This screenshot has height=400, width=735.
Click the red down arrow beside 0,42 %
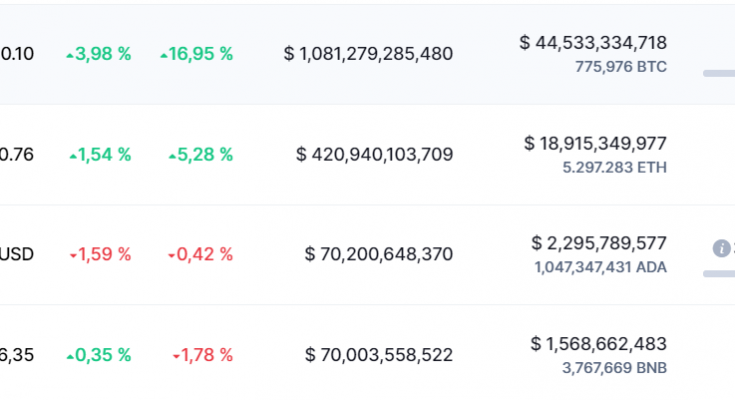click(x=172, y=256)
